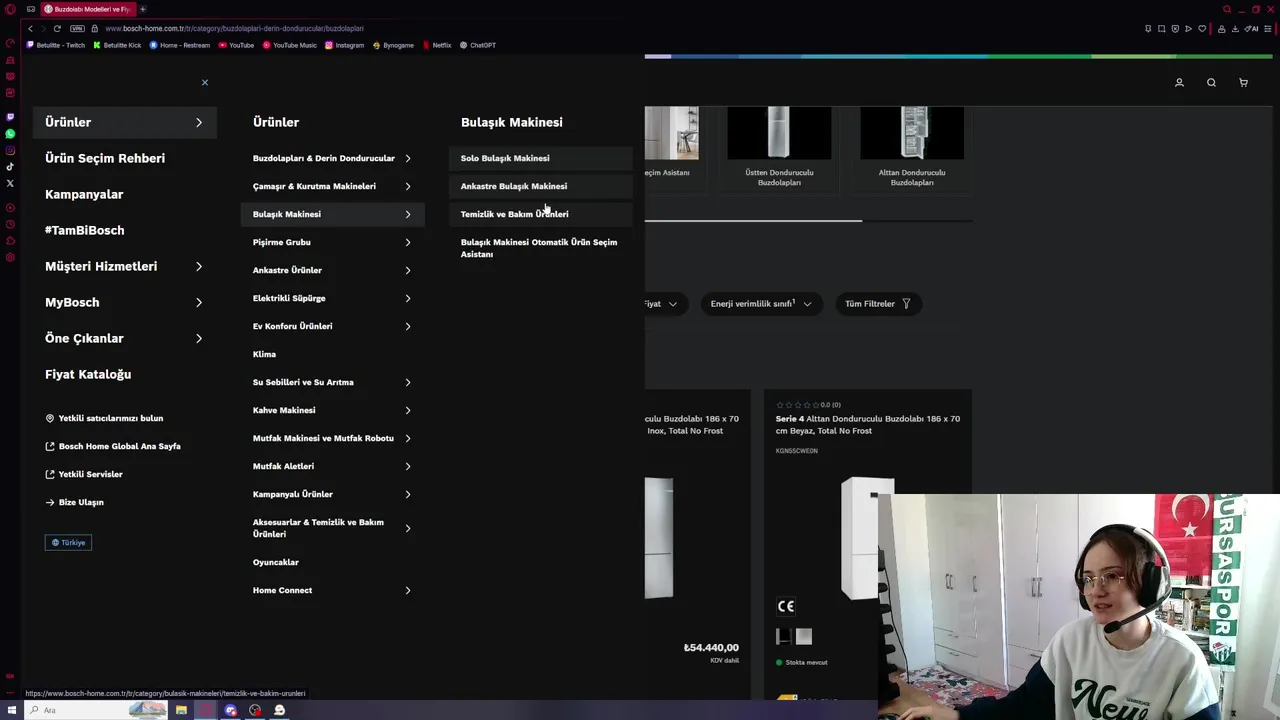Toggle the VPN badge in address bar
Screen dimensions: 1280x720
click(x=77, y=28)
